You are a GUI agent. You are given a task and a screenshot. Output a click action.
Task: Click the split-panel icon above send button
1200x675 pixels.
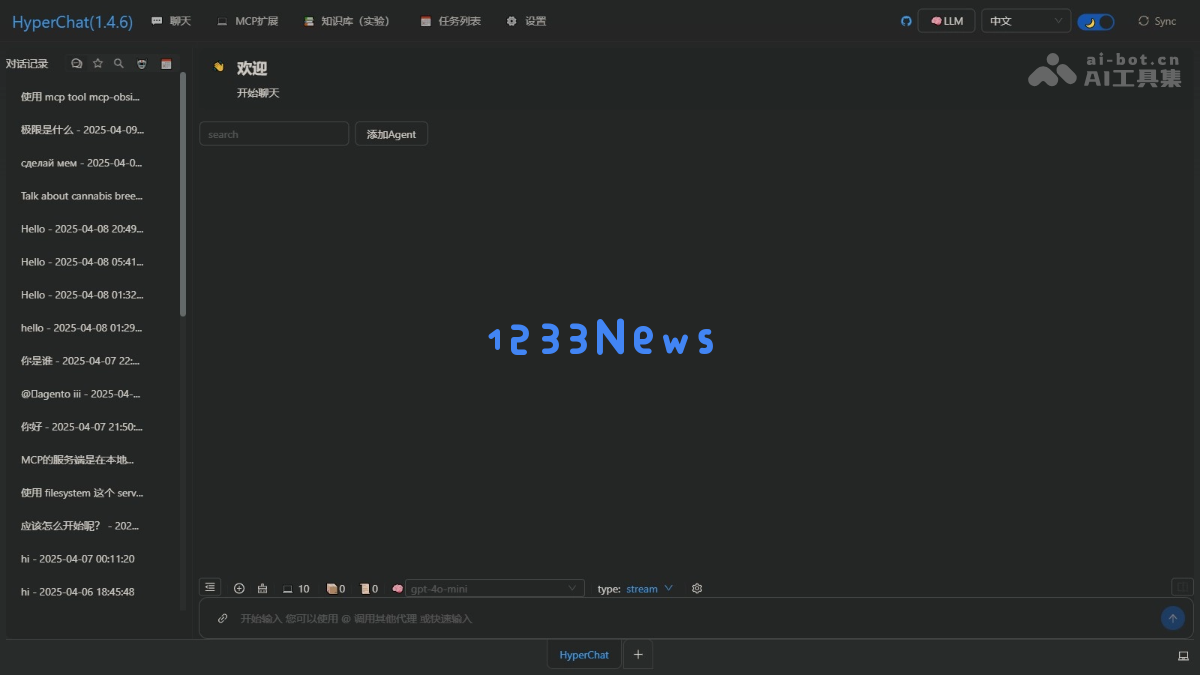coord(1182,587)
